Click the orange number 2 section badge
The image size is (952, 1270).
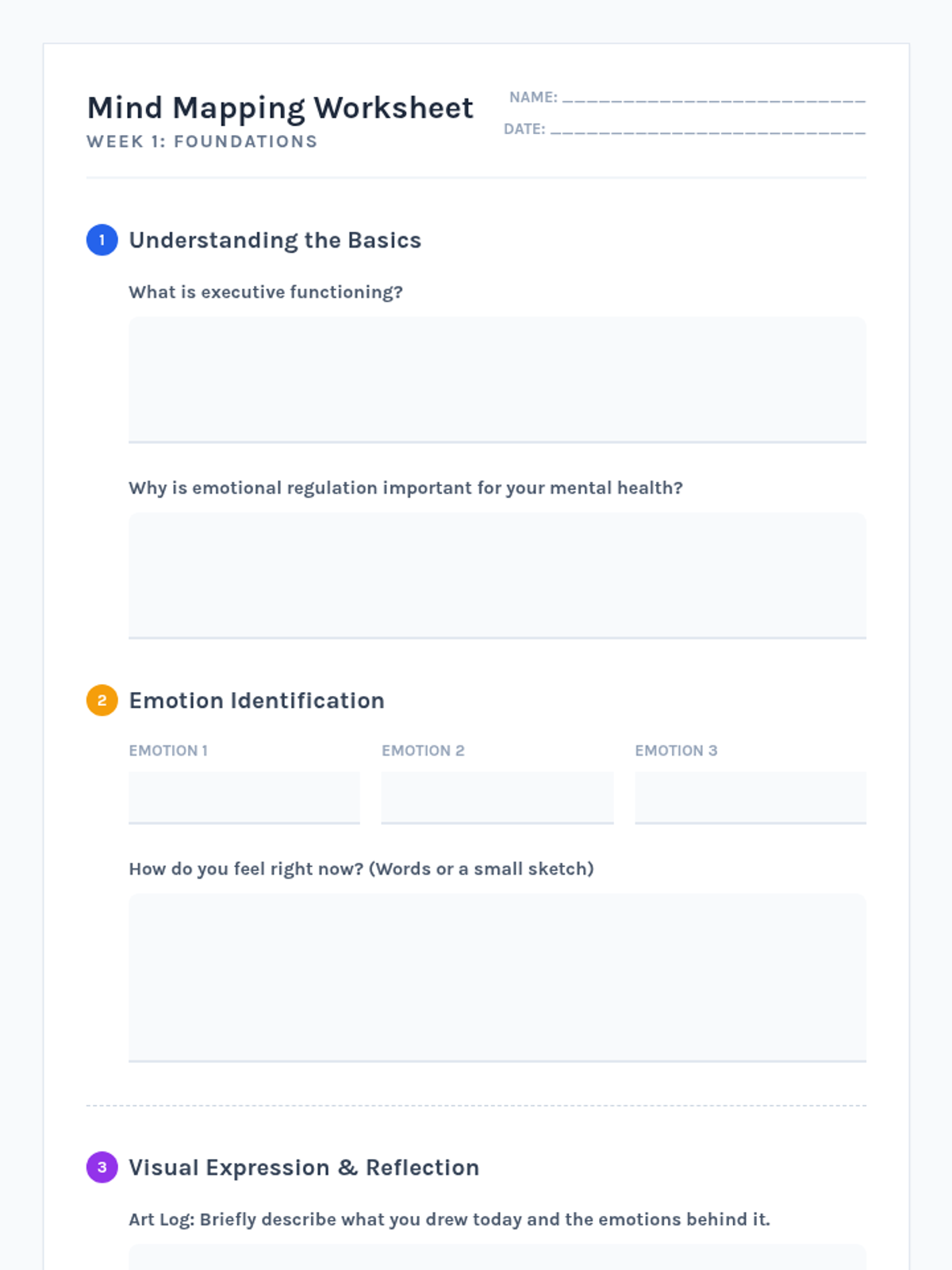tap(102, 700)
